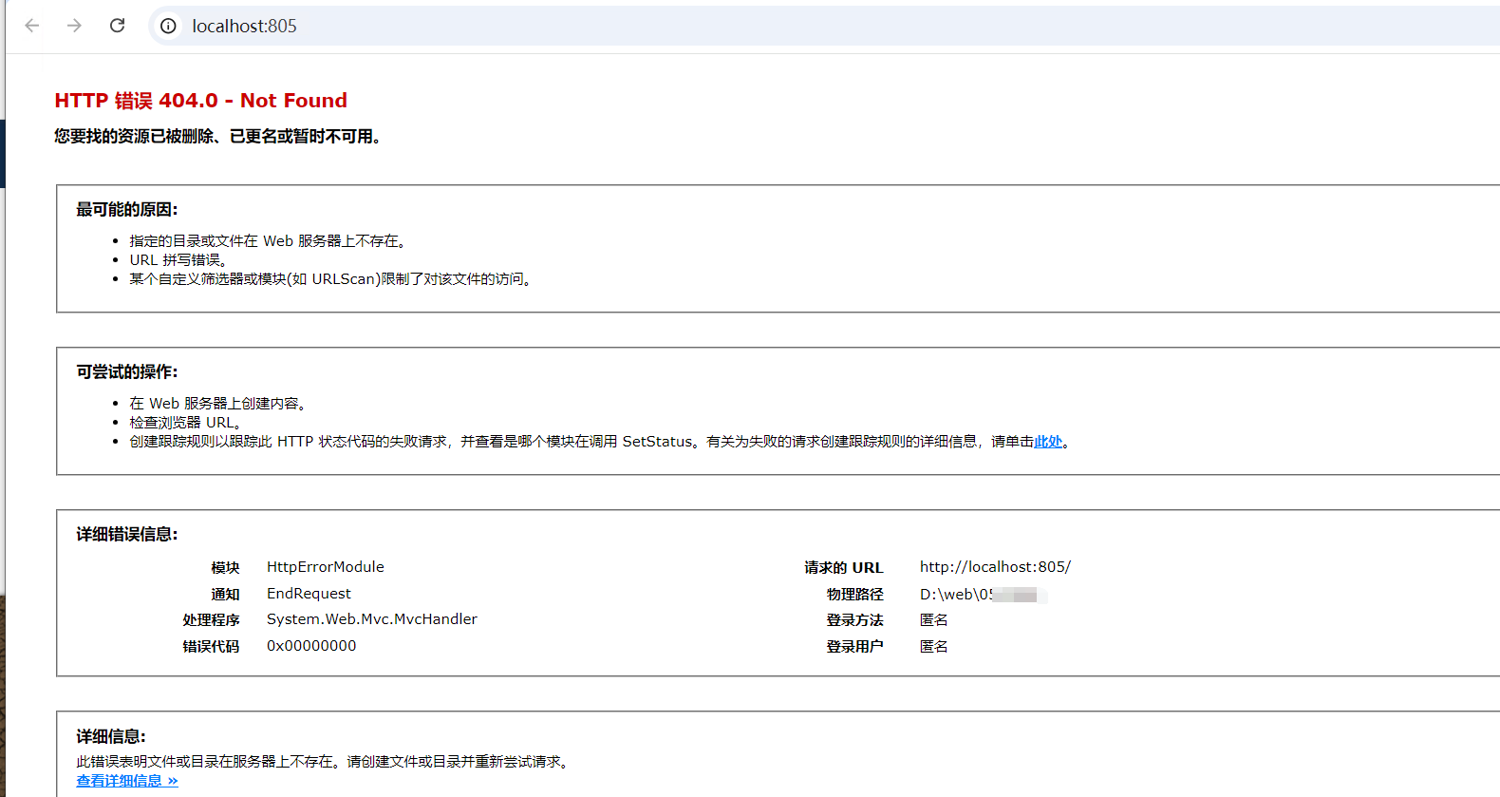
Task: Open the 此处 tracing rules link
Action: tap(1047, 442)
